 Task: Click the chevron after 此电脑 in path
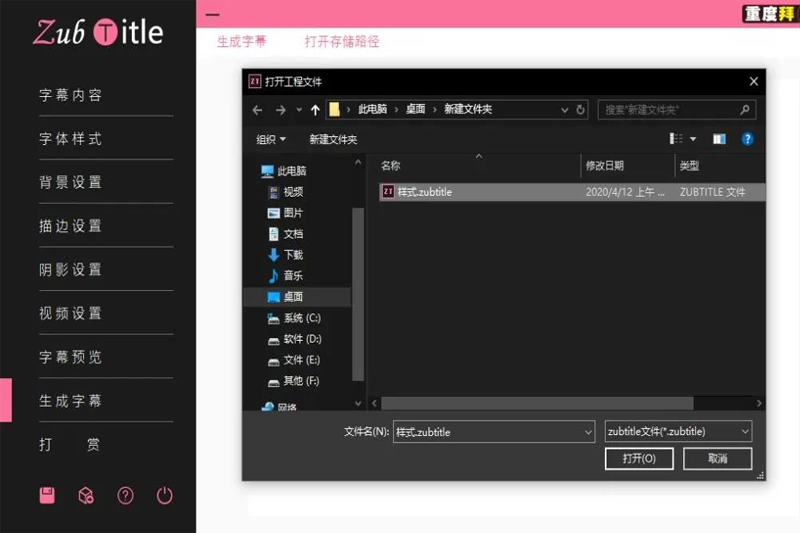click(x=396, y=110)
